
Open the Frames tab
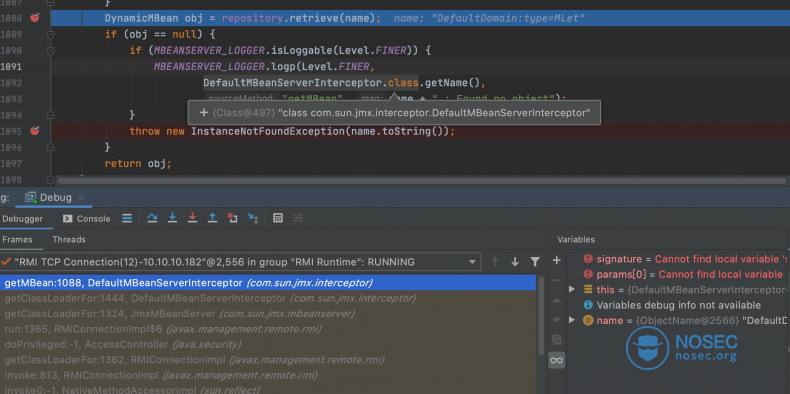pos(17,239)
